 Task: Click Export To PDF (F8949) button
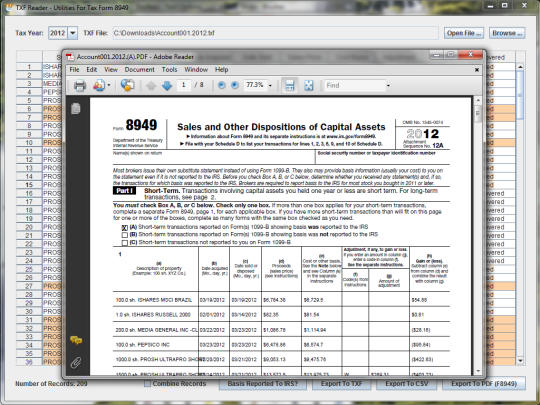[x=484, y=384]
